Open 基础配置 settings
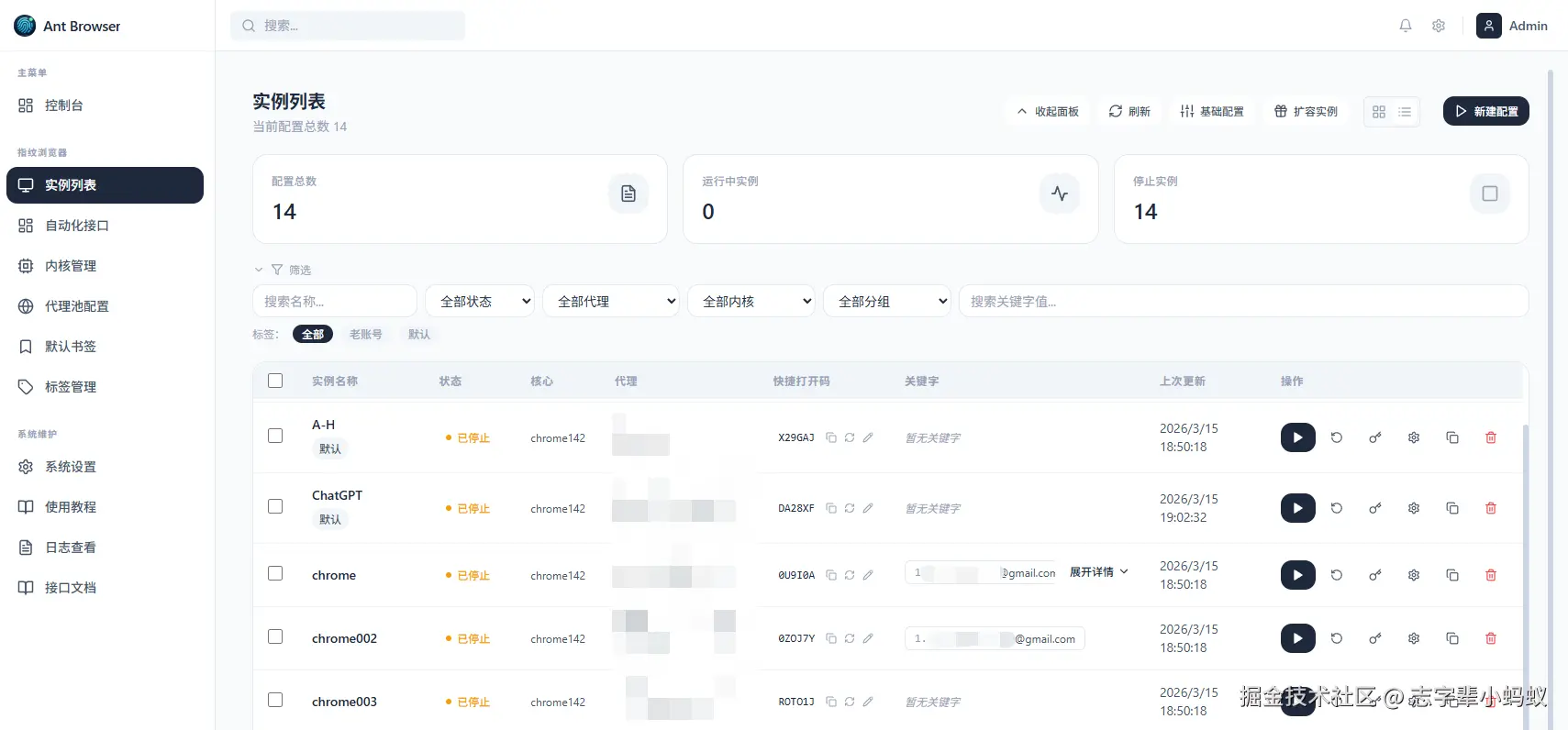Viewport: 1568px width, 730px height. point(1211,112)
